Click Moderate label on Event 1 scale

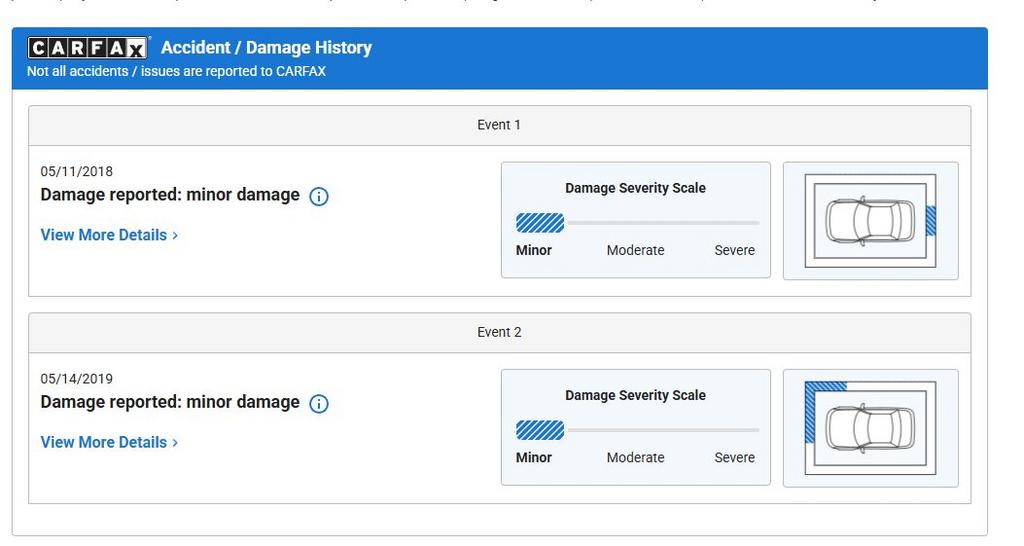635,250
